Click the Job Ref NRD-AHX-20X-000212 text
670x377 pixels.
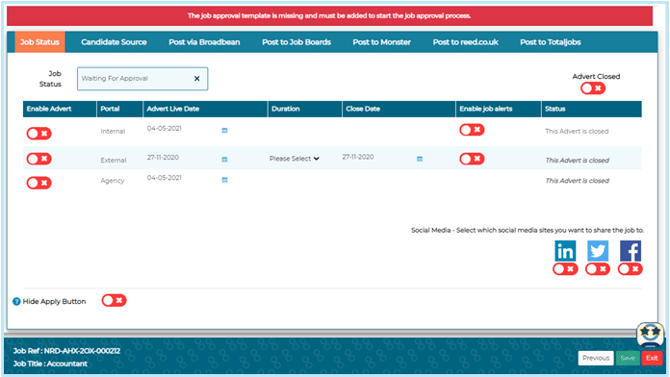pyautogui.click(x=67, y=351)
